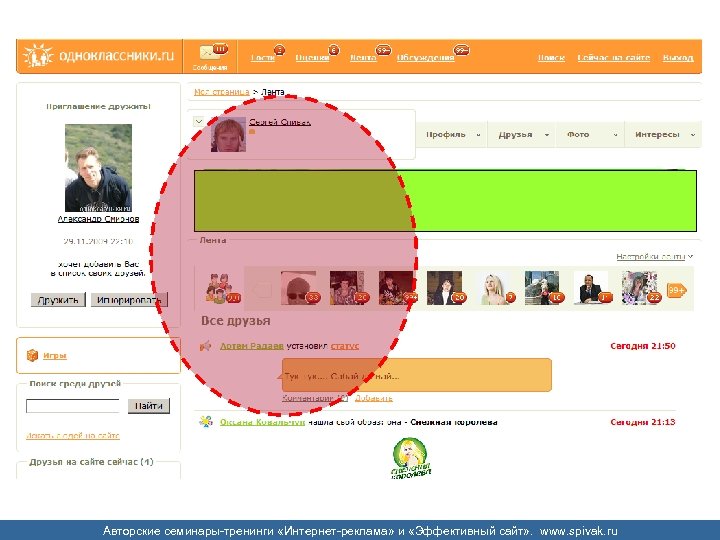The height and width of the screenshot is (540, 720).
Task: Open the feed settings dropdown above the friend strip
Action: coord(654,257)
